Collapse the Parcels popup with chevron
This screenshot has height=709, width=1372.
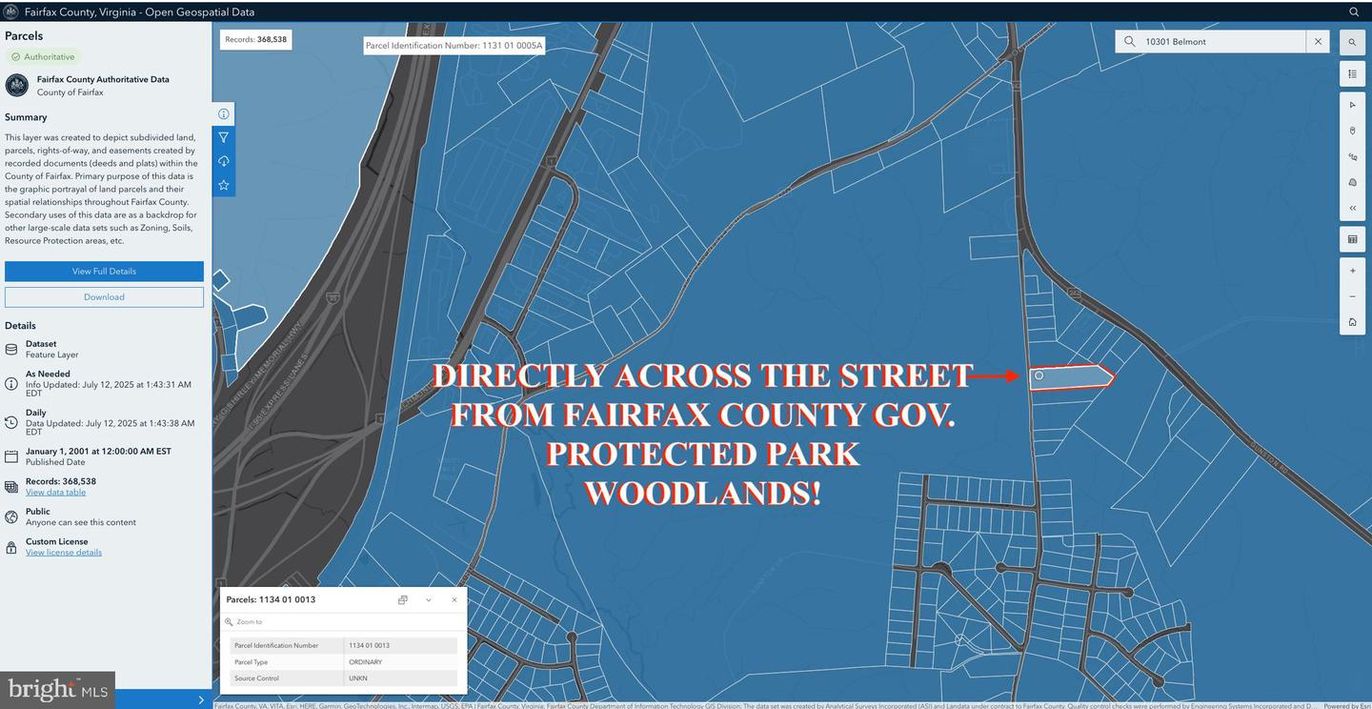tap(428, 600)
